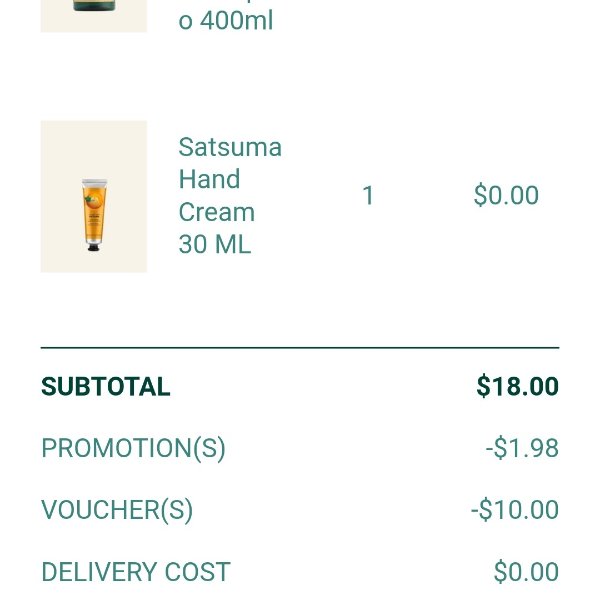This screenshot has height=600, width=600.
Task: Tap the -$10.00 voucher discount
Action: (x=515, y=511)
